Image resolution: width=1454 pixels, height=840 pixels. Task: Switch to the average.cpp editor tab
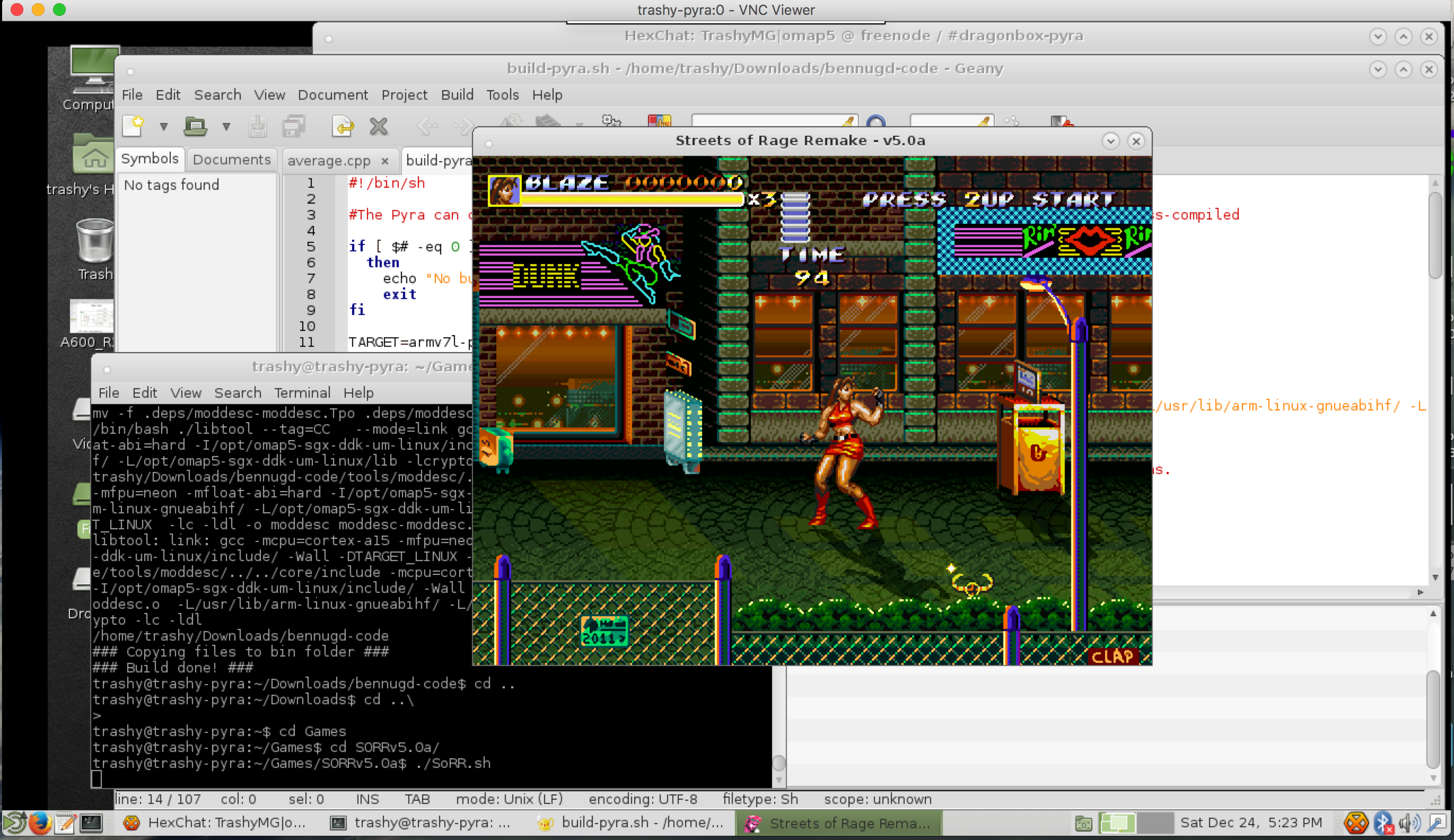point(329,160)
